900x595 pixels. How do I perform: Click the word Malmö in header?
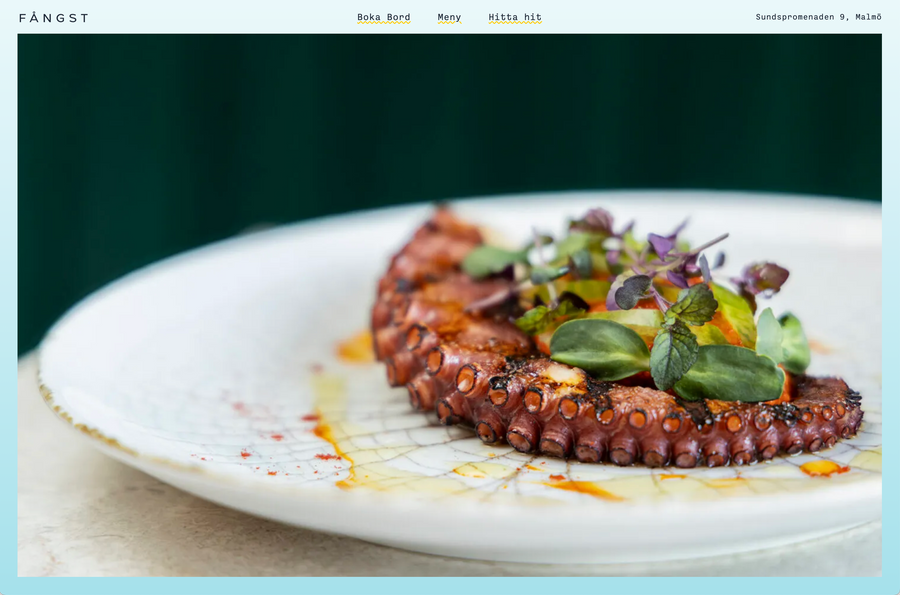click(x=868, y=17)
